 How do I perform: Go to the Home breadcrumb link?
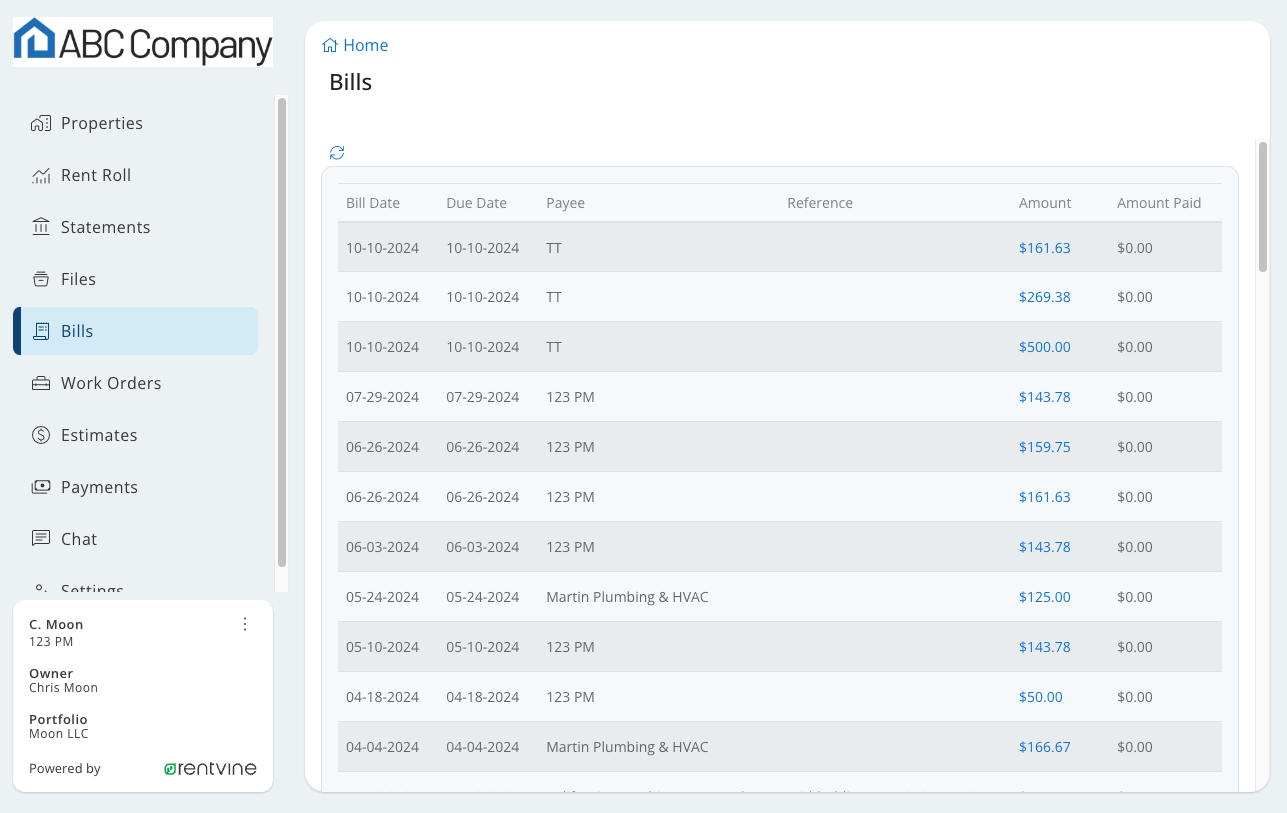(365, 45)
